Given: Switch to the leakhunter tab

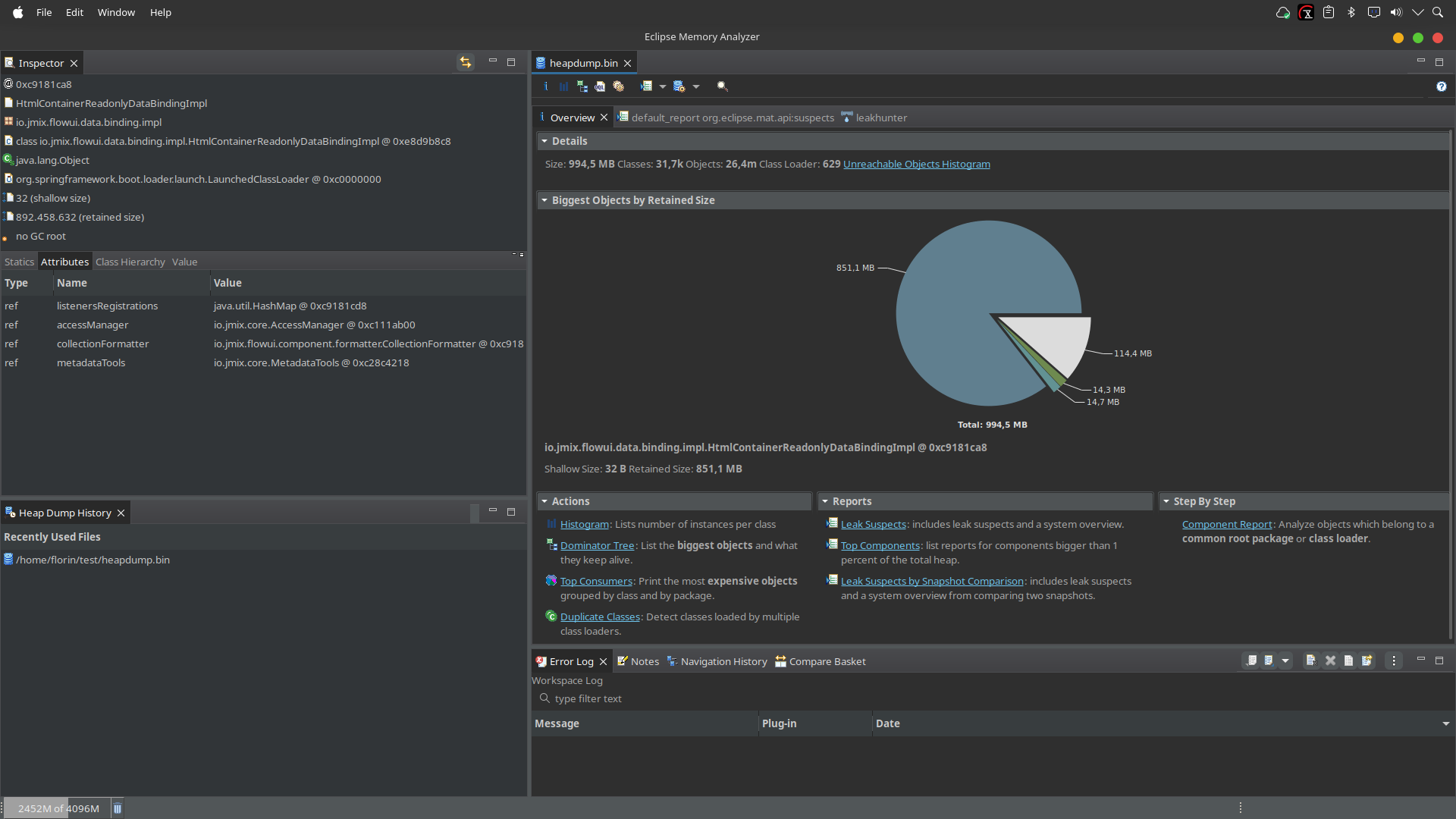Looking at the screenshot, I should [874, 118].
